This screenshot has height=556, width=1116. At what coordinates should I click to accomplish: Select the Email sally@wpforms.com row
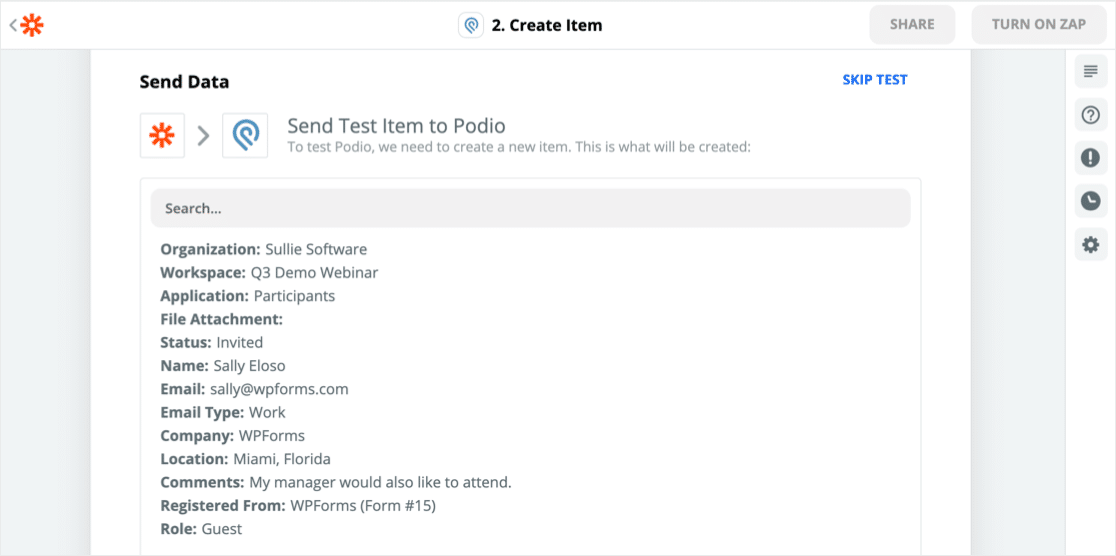255,389
